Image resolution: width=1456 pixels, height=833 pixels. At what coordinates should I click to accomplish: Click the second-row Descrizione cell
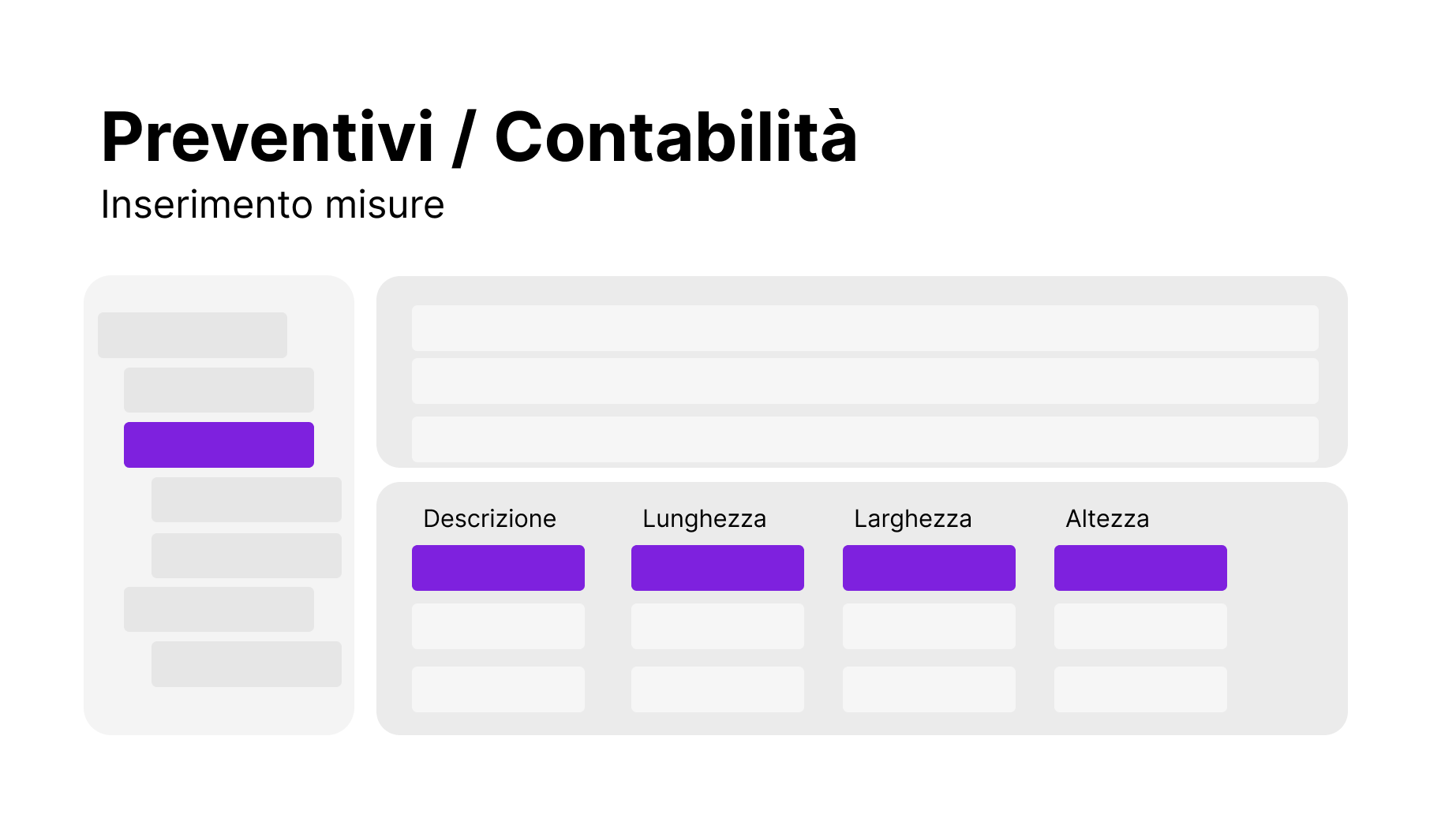tap(498, 626)
